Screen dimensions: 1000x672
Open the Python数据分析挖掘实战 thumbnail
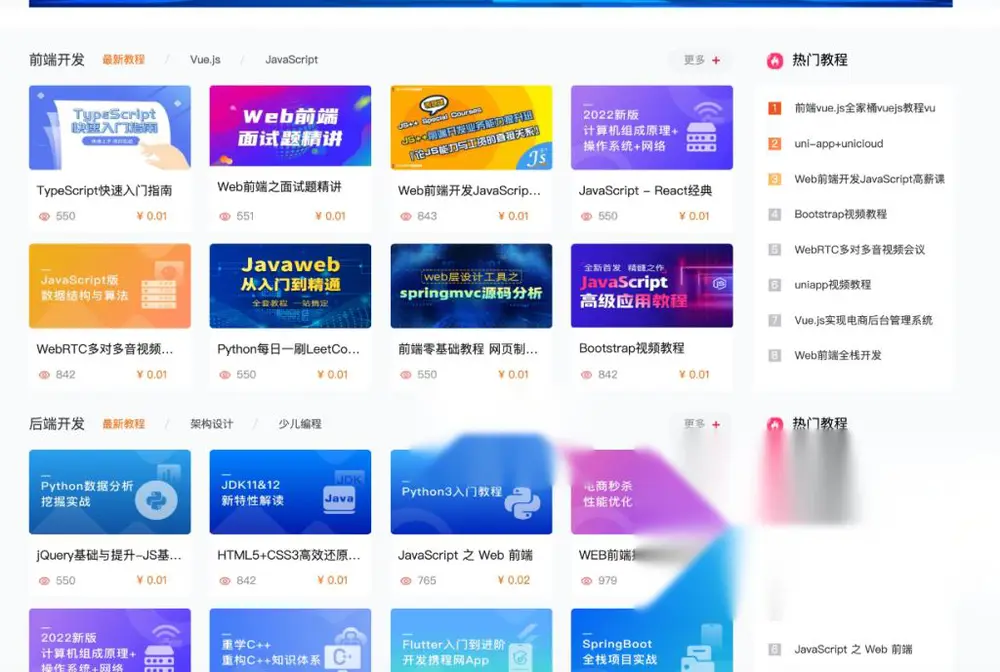pyautogui.click(x=110, y=492)
